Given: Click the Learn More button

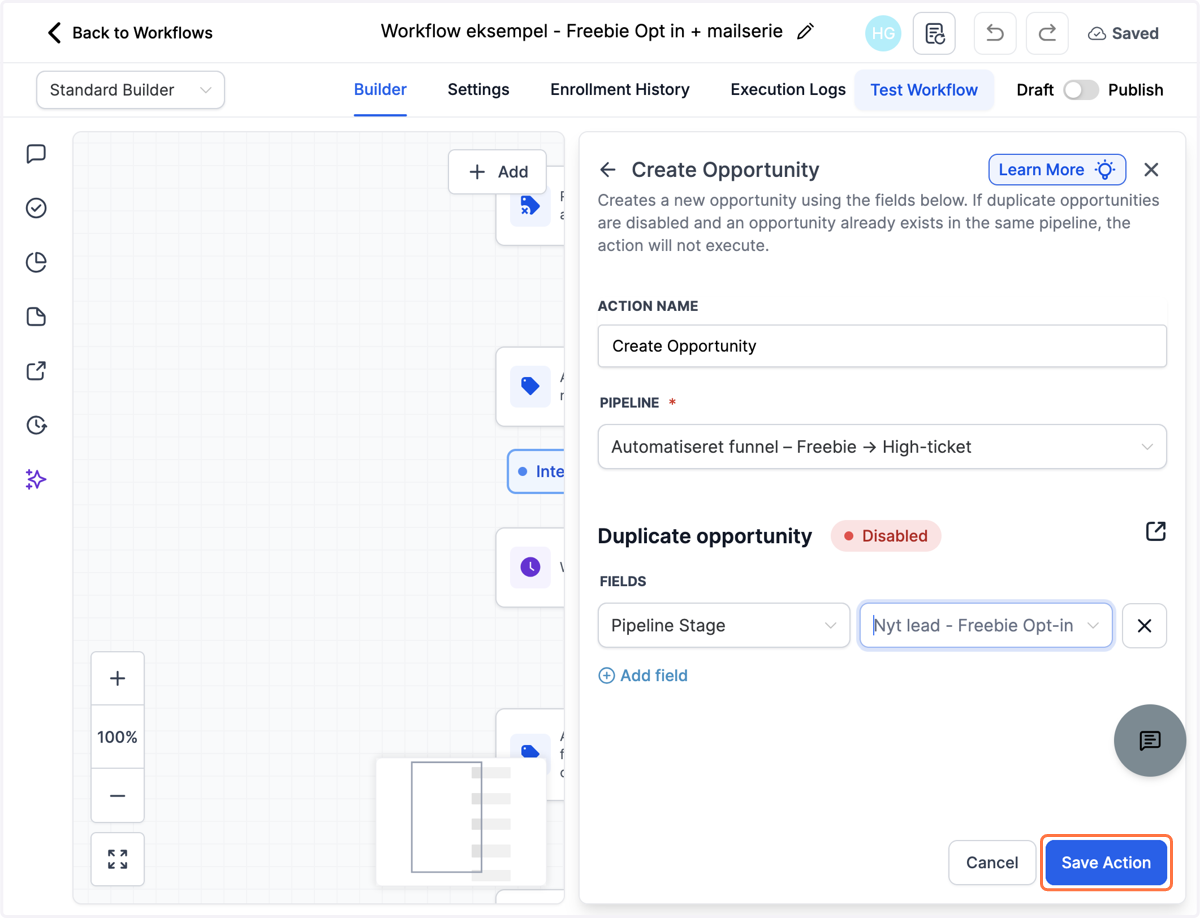Looking at the screenshot, I should [x=1057, y=169].
